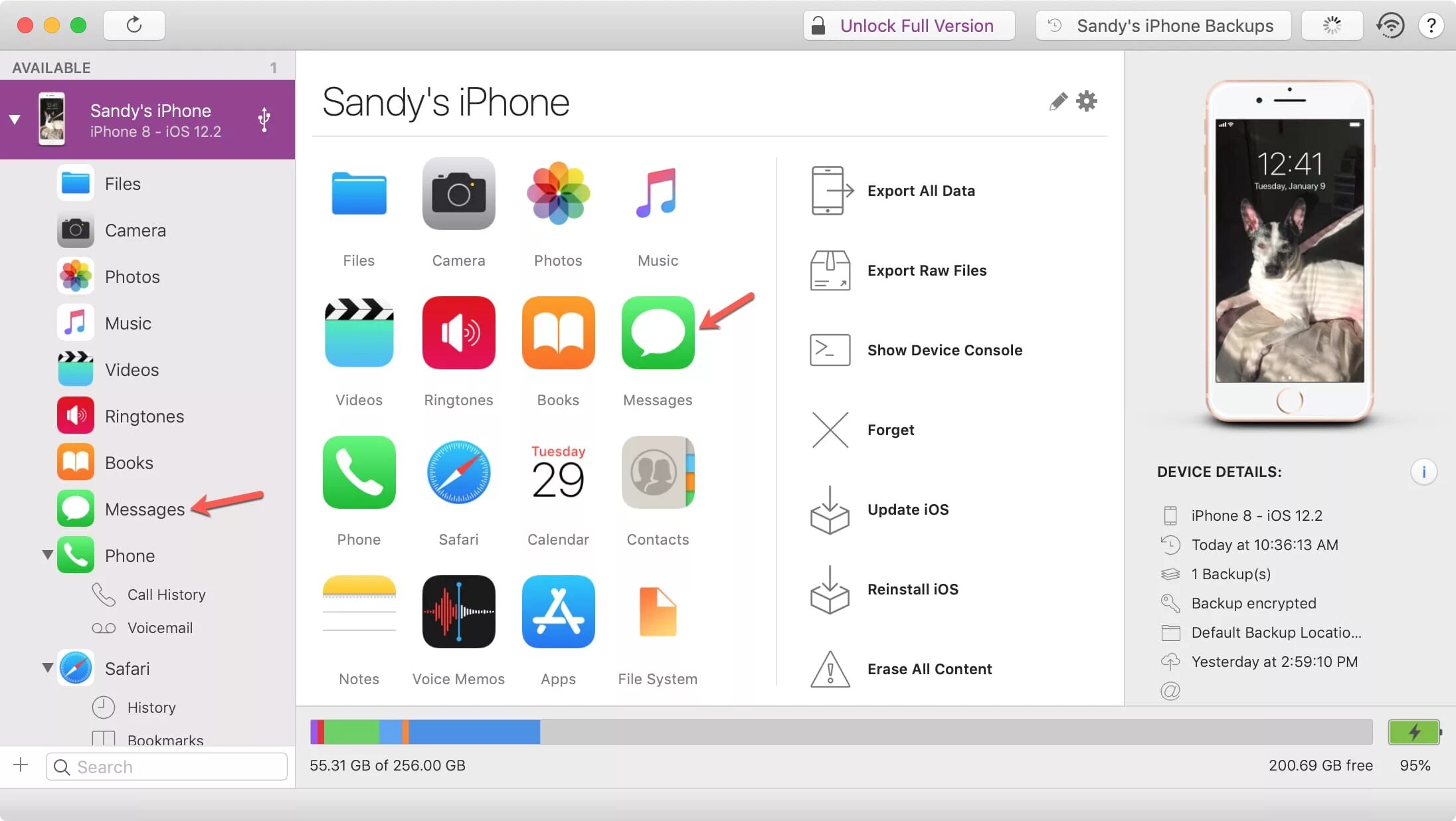Toggle device settings gear icon
The image size is (1456, 821).
tap(1086, 101)
